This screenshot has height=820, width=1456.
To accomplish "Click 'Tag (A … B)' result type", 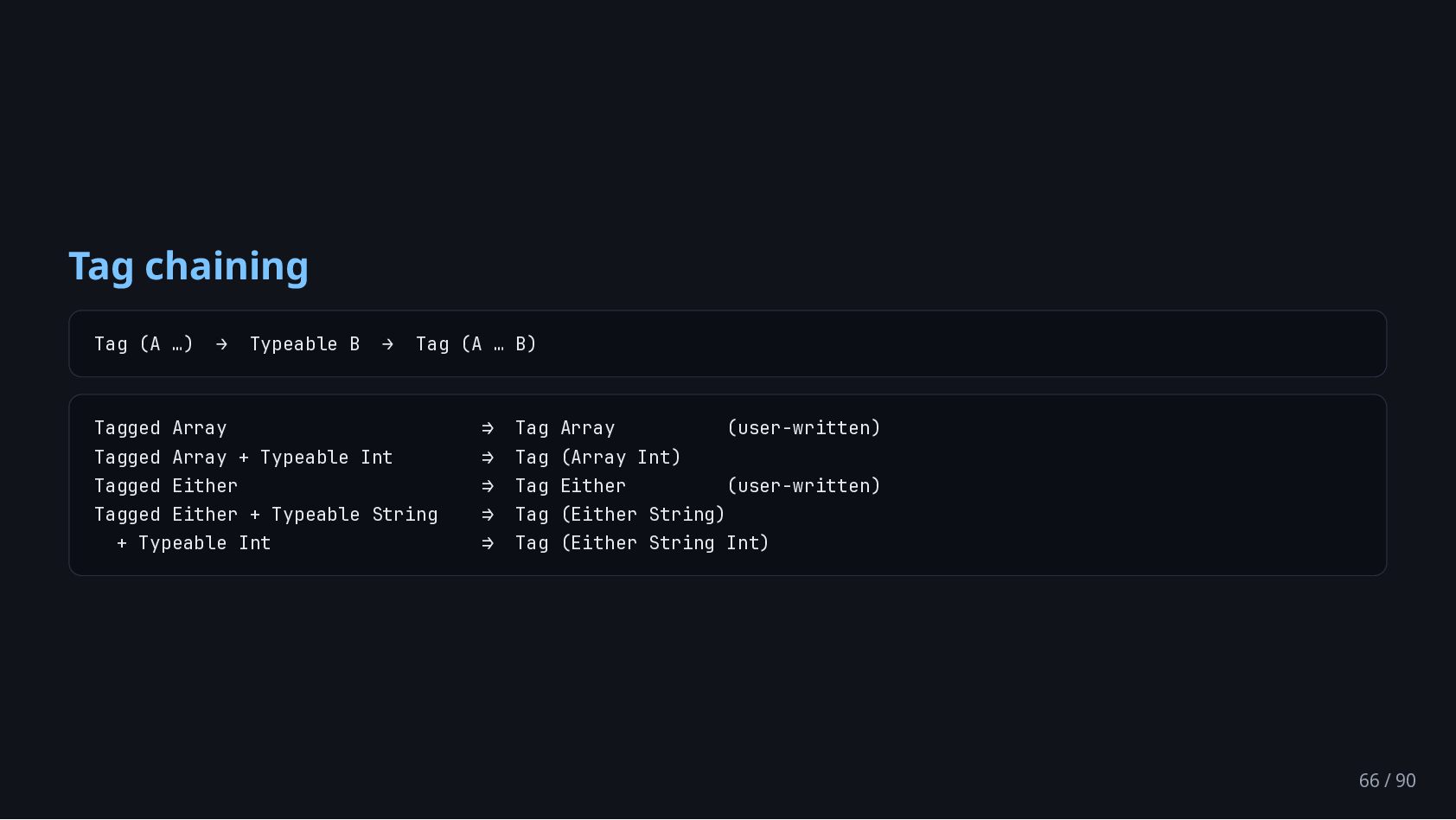I will [476, 344].
